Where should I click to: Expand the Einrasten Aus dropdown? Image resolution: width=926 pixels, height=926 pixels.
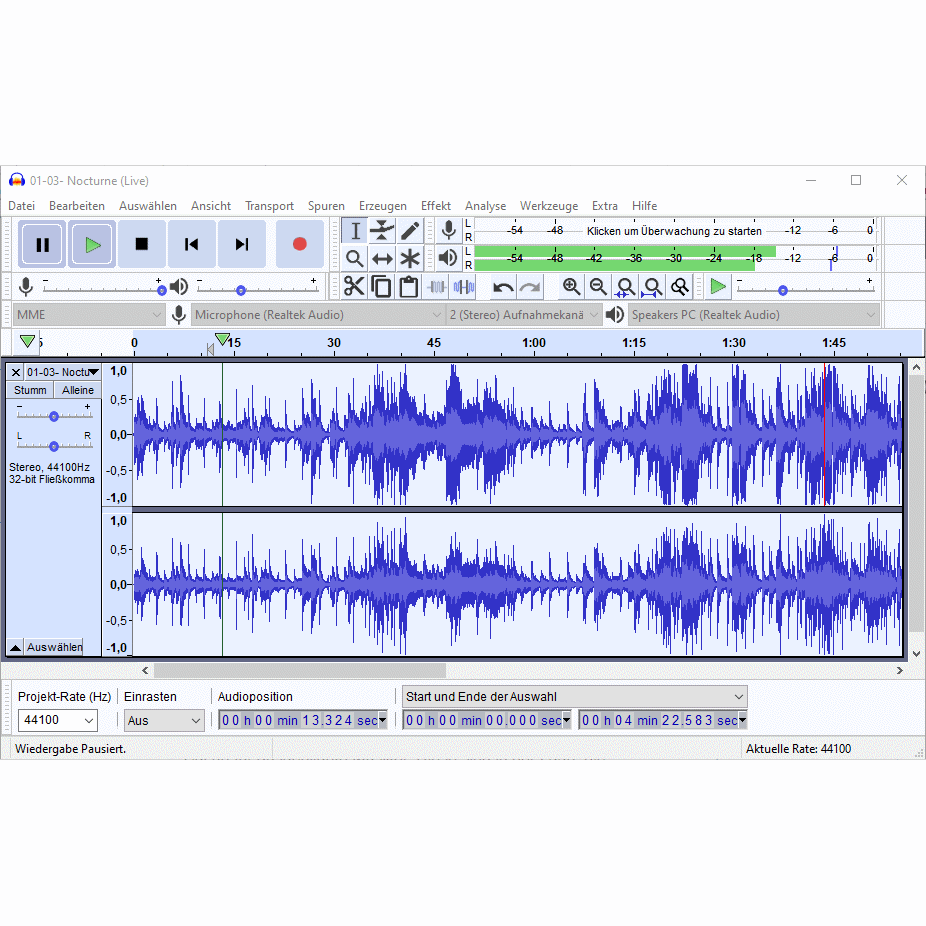(x=164, y=720)
